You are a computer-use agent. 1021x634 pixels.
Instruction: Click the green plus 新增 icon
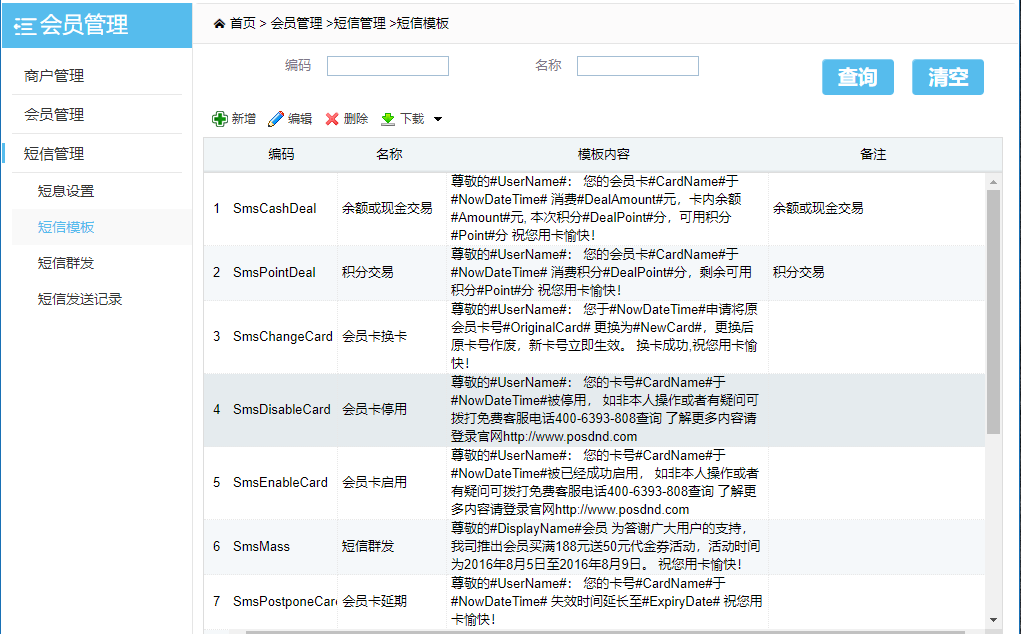pos(219,119)
